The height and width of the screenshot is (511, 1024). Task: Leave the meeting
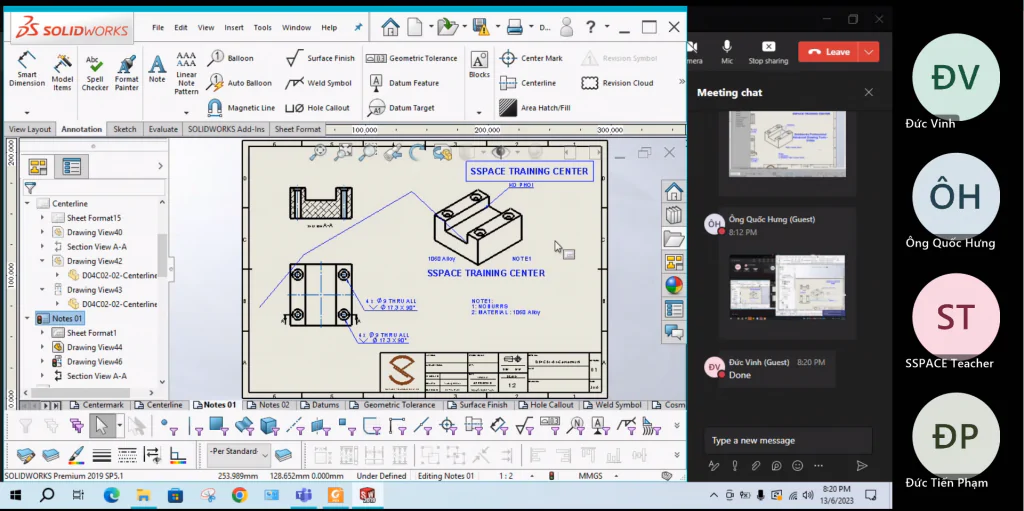point(829,52)
